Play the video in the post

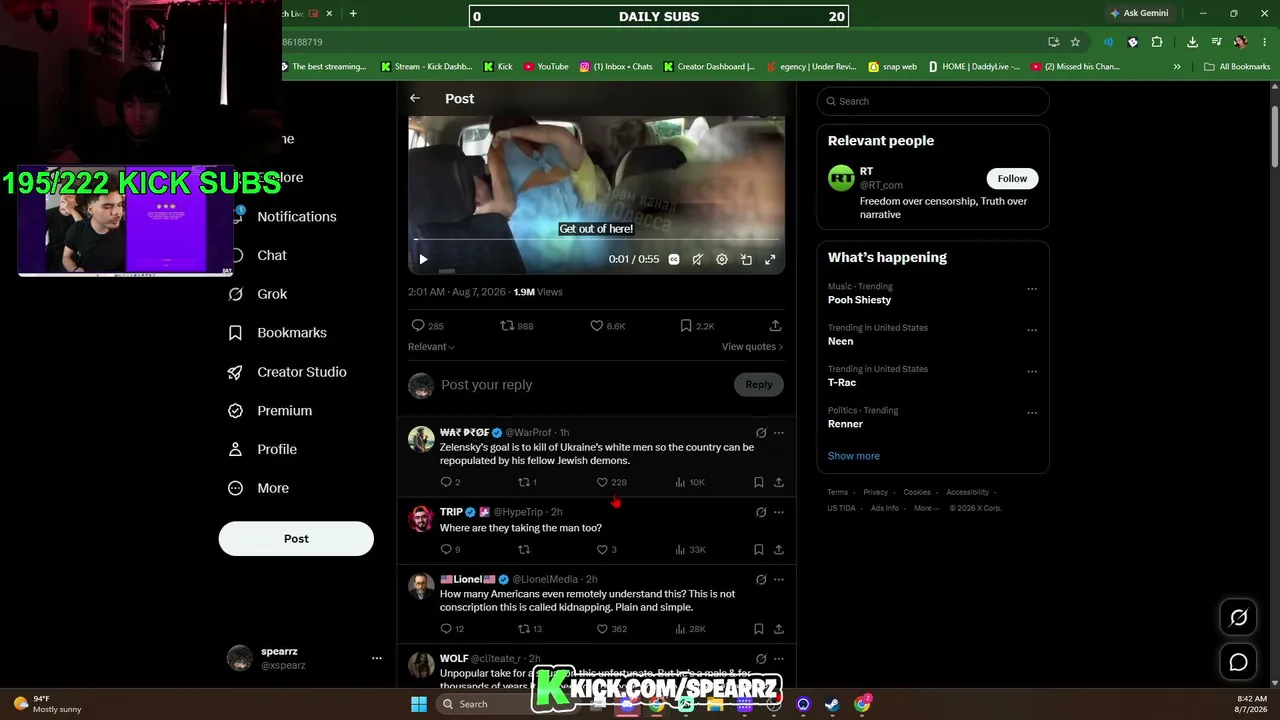tap(423, 259)
